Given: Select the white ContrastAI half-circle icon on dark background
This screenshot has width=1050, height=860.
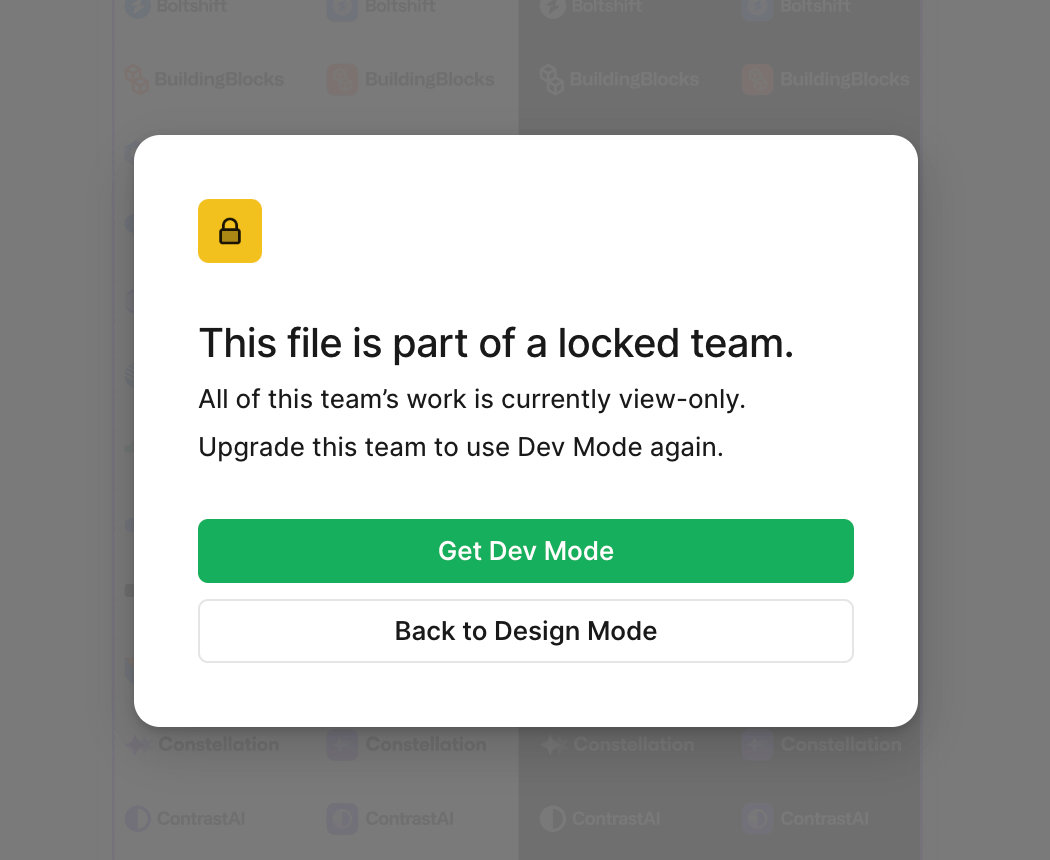Looking at the screenshot, I should pyautogui.click(x=552, y=818).
